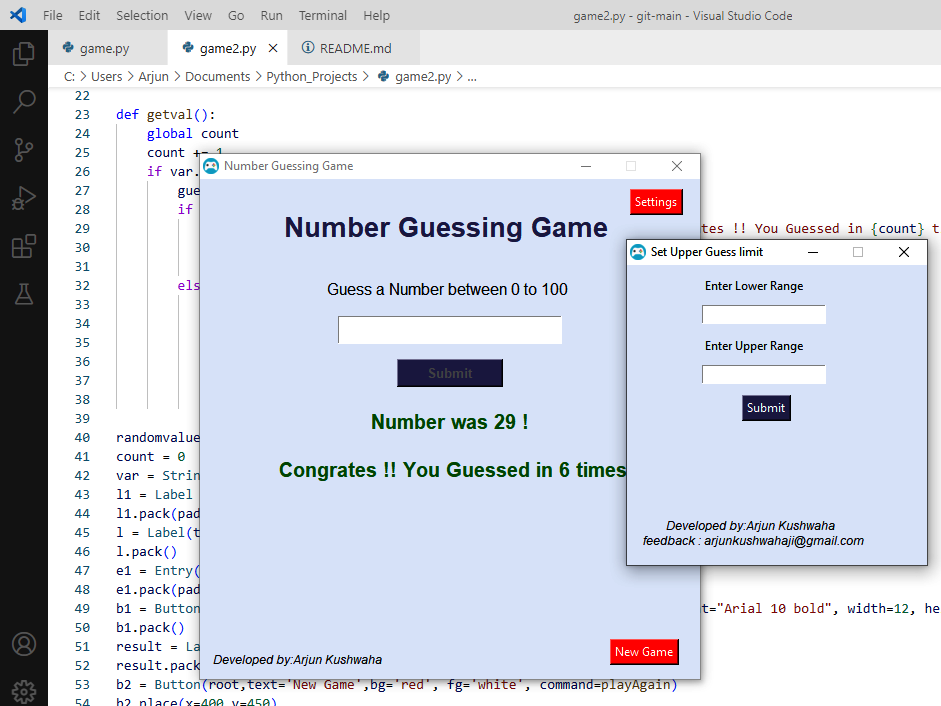941x706 pixels.
Task: Click the Accounts icon in activity bar
Action: coord(24,644)
